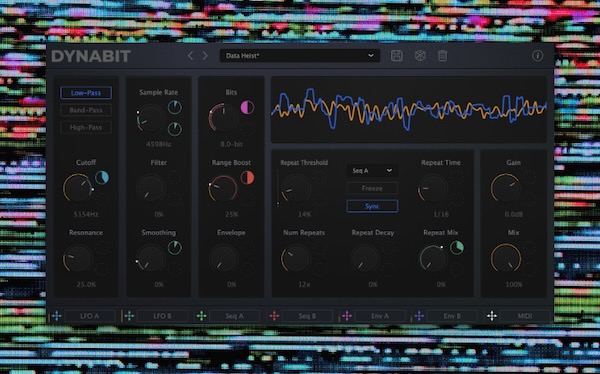
Task: Click the Smoothing knob
Action: coord(151,258)
